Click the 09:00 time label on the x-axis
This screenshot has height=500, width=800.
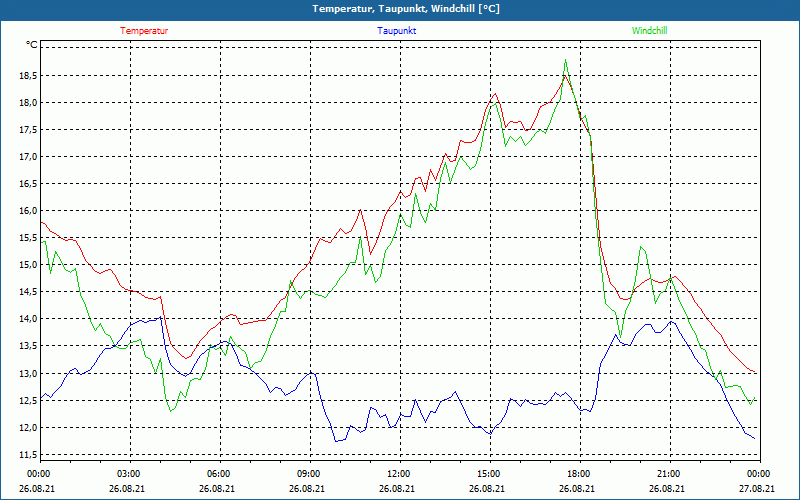(x=310, y=474)
